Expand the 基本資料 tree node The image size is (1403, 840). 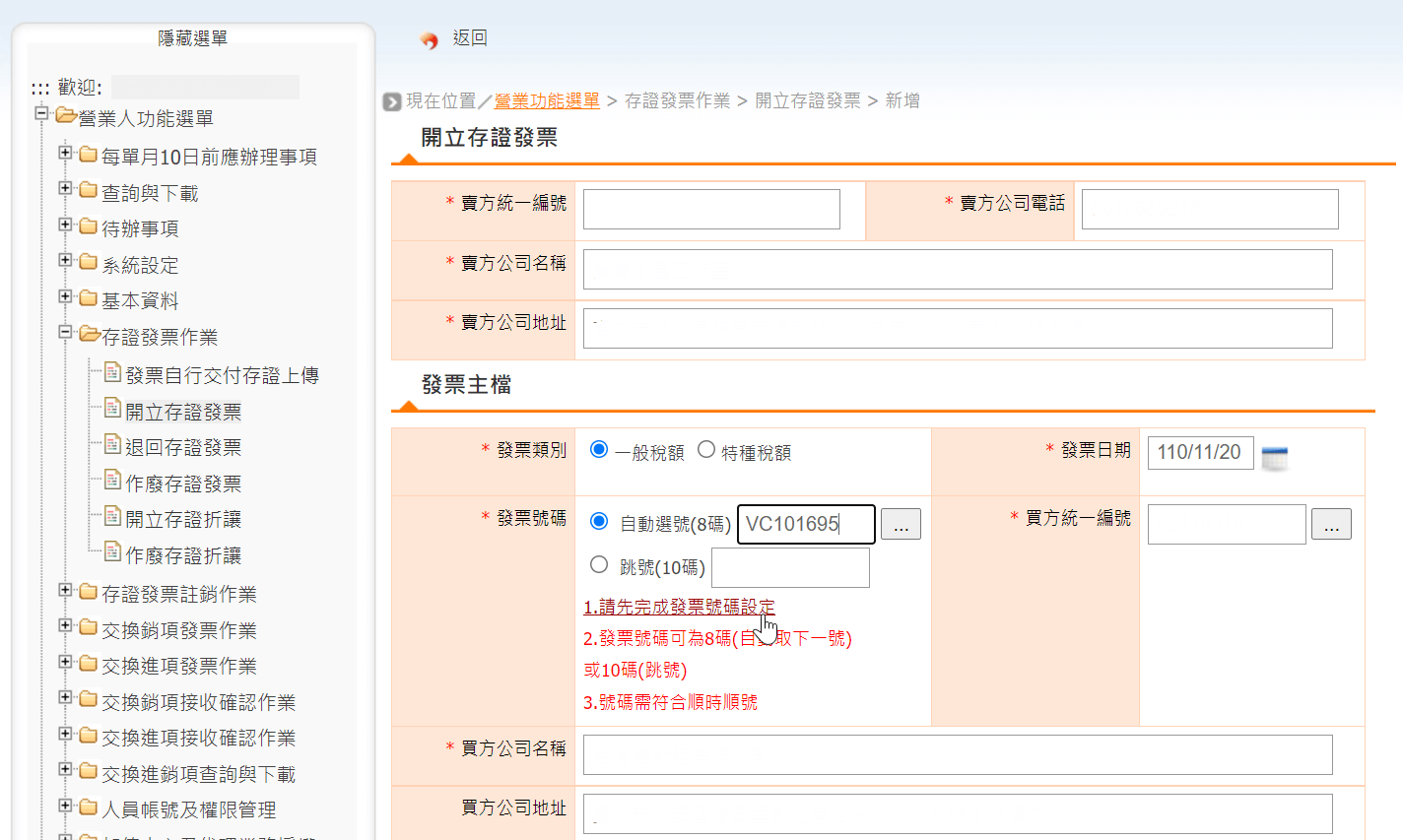pos(65,296)
